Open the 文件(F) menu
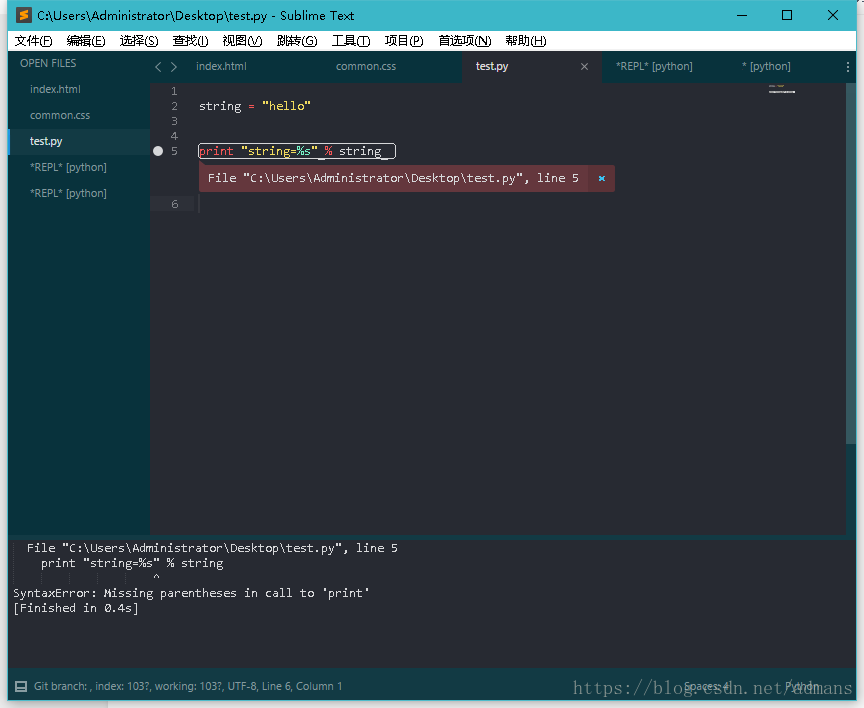 tap(33, 41)
